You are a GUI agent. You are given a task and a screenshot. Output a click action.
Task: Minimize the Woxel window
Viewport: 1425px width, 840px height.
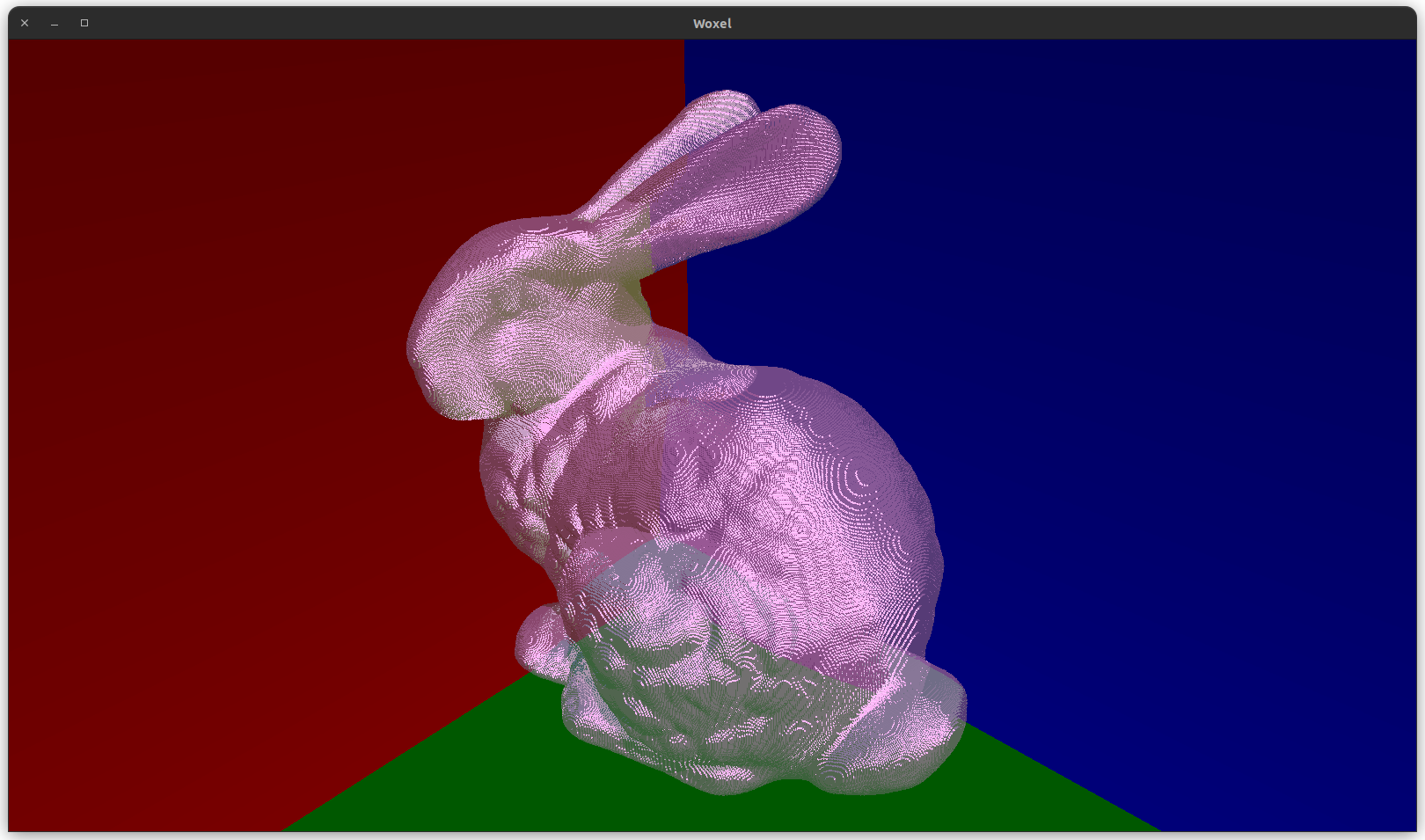tap(55, 23)
